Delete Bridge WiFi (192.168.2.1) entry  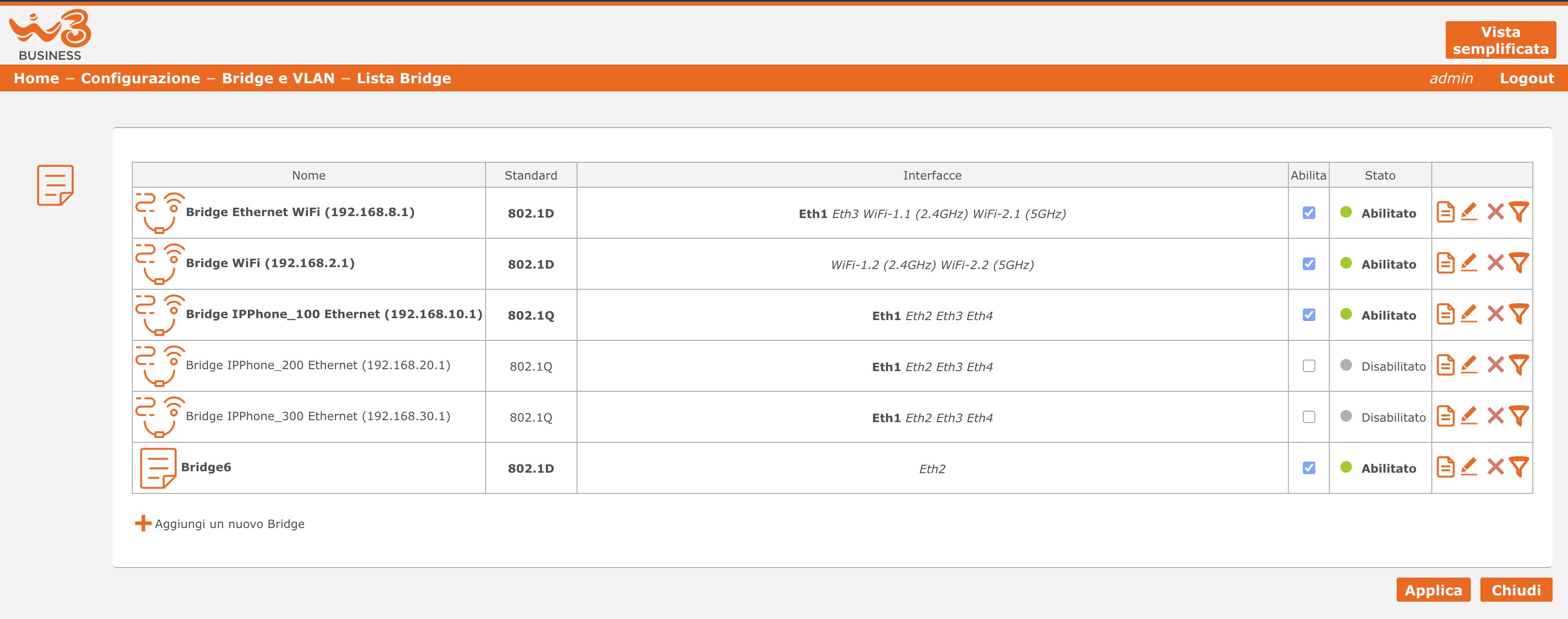tap(1495, 263)
